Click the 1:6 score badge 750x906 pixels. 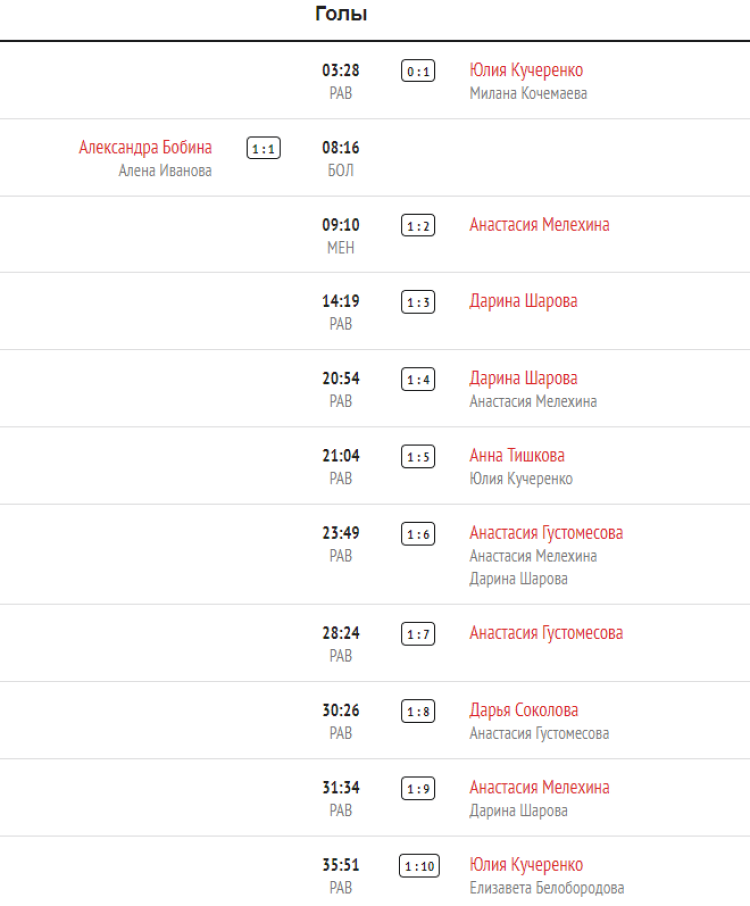[x=418, y=534]
